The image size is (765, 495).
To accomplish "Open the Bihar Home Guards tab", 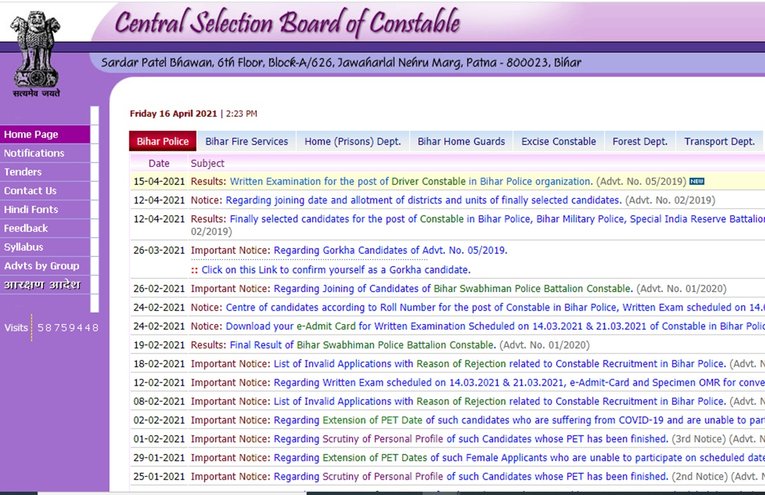I will [461, 142].
